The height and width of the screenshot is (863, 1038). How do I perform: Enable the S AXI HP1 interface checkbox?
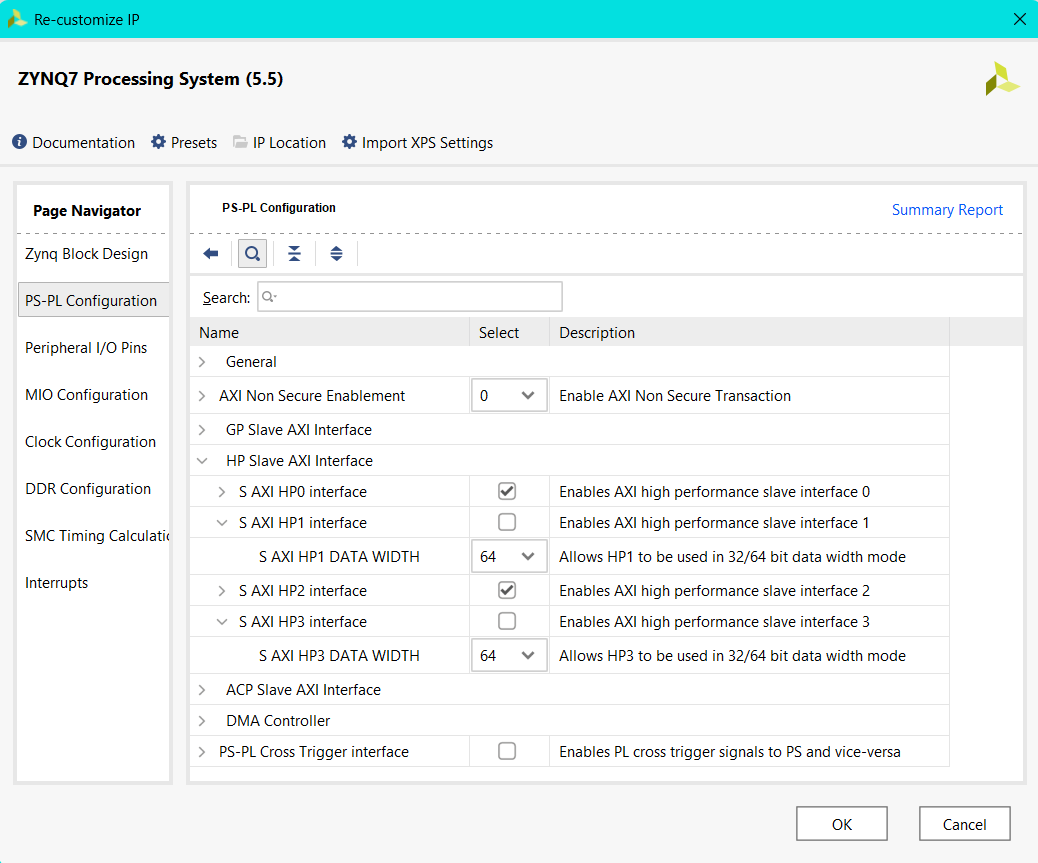[507, 522]
